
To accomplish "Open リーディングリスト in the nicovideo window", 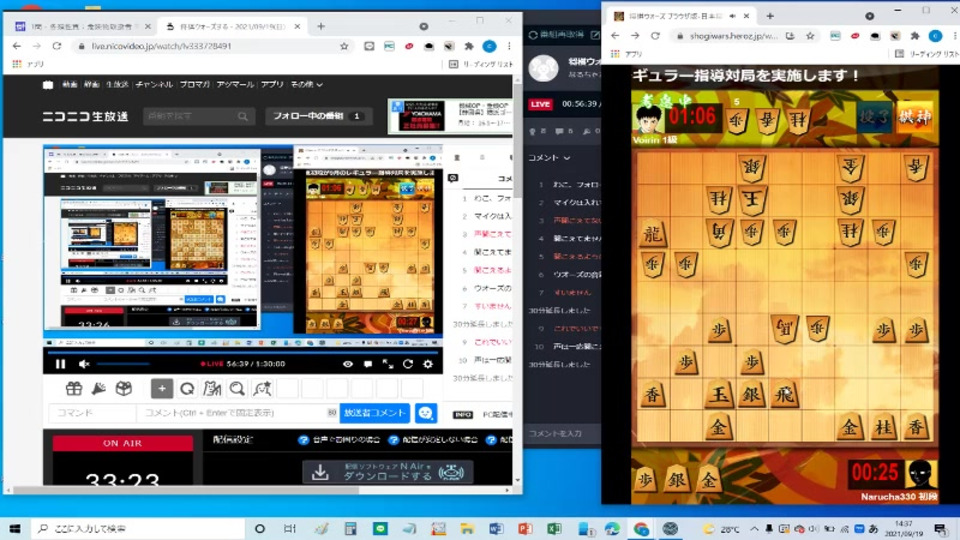I will (481, 64).
